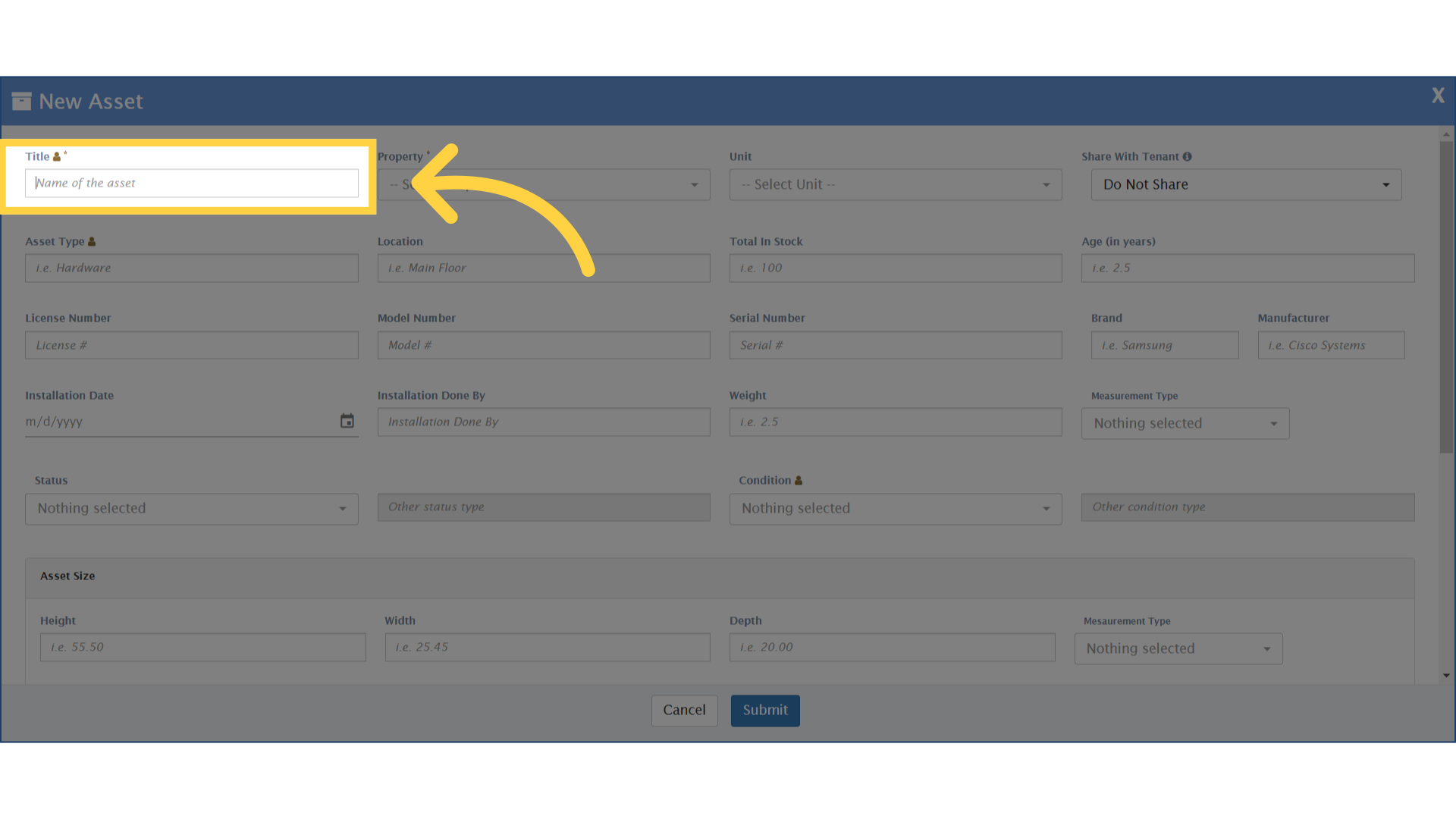The image size is (1456, 819).
Task: Focus the Title name of the asset field
Action: (x=191, y=183)
